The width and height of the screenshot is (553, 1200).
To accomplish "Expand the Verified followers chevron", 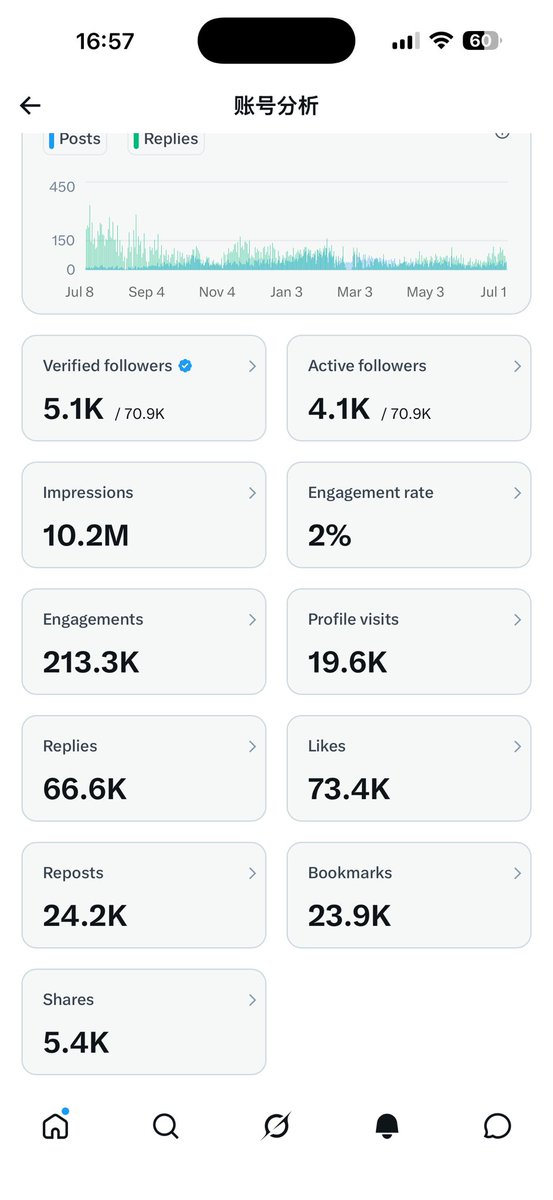I will 252,367.
